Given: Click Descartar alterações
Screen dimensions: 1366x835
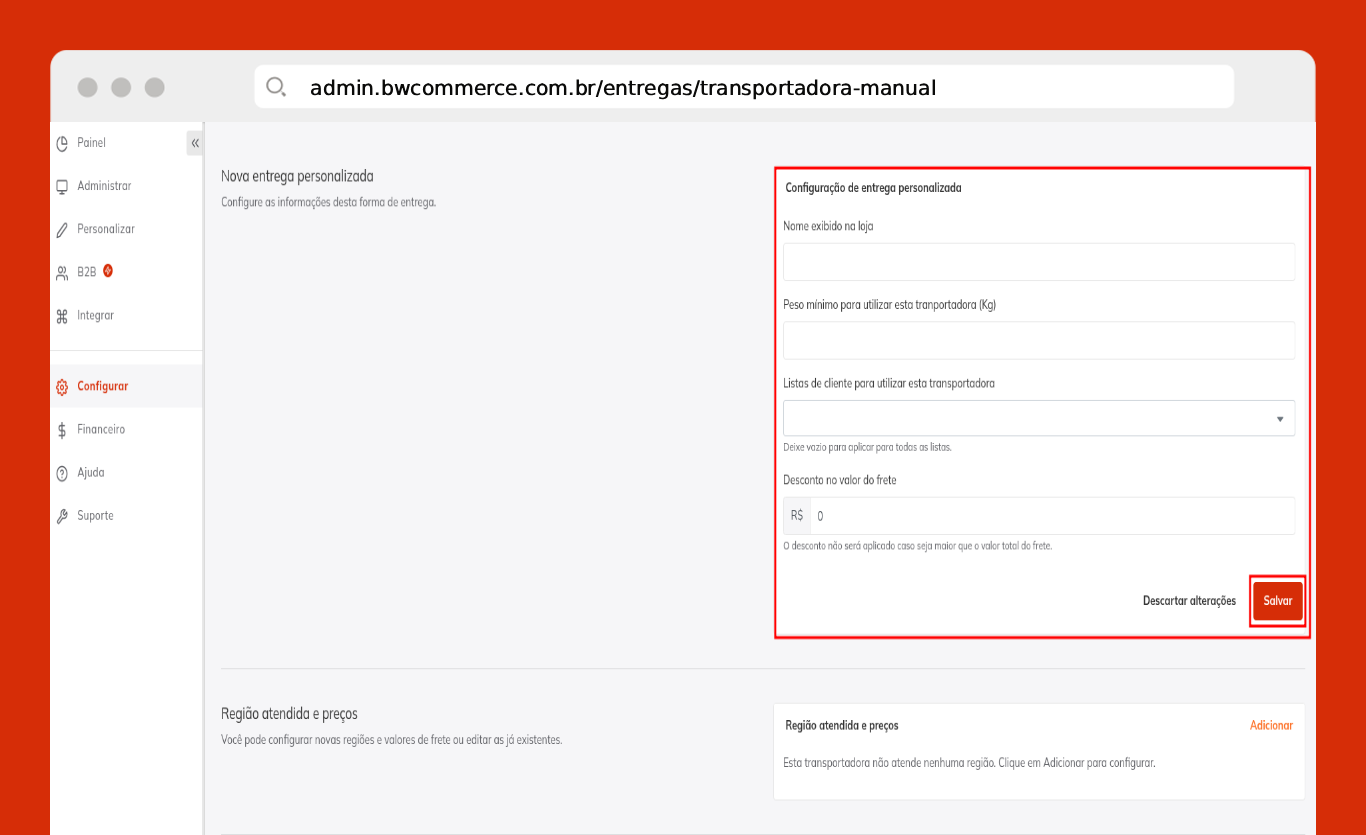Looking at the screenshot, I should click(x=1189, y=601).
